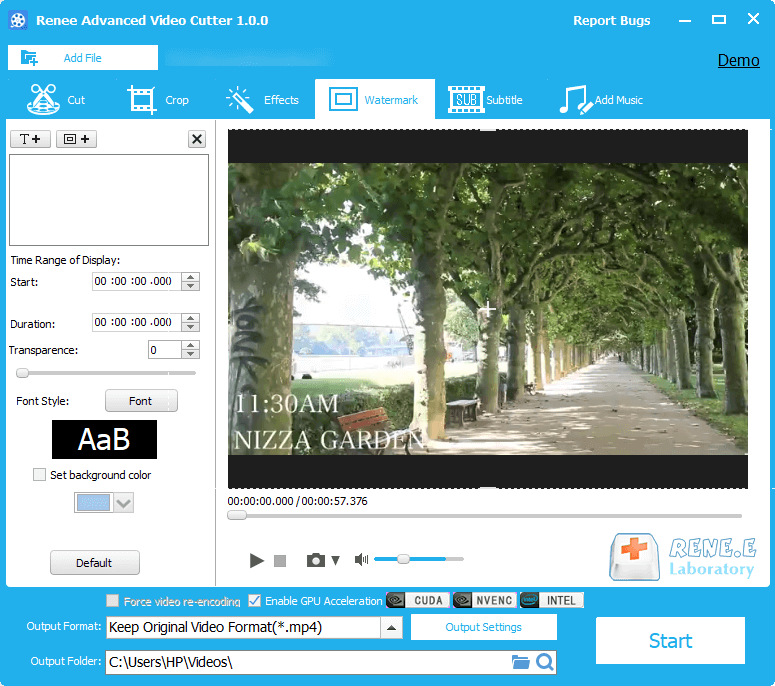Increase the Start time with up arrow
The height and width of the screenshot is (686, 775).
point(190,277)
